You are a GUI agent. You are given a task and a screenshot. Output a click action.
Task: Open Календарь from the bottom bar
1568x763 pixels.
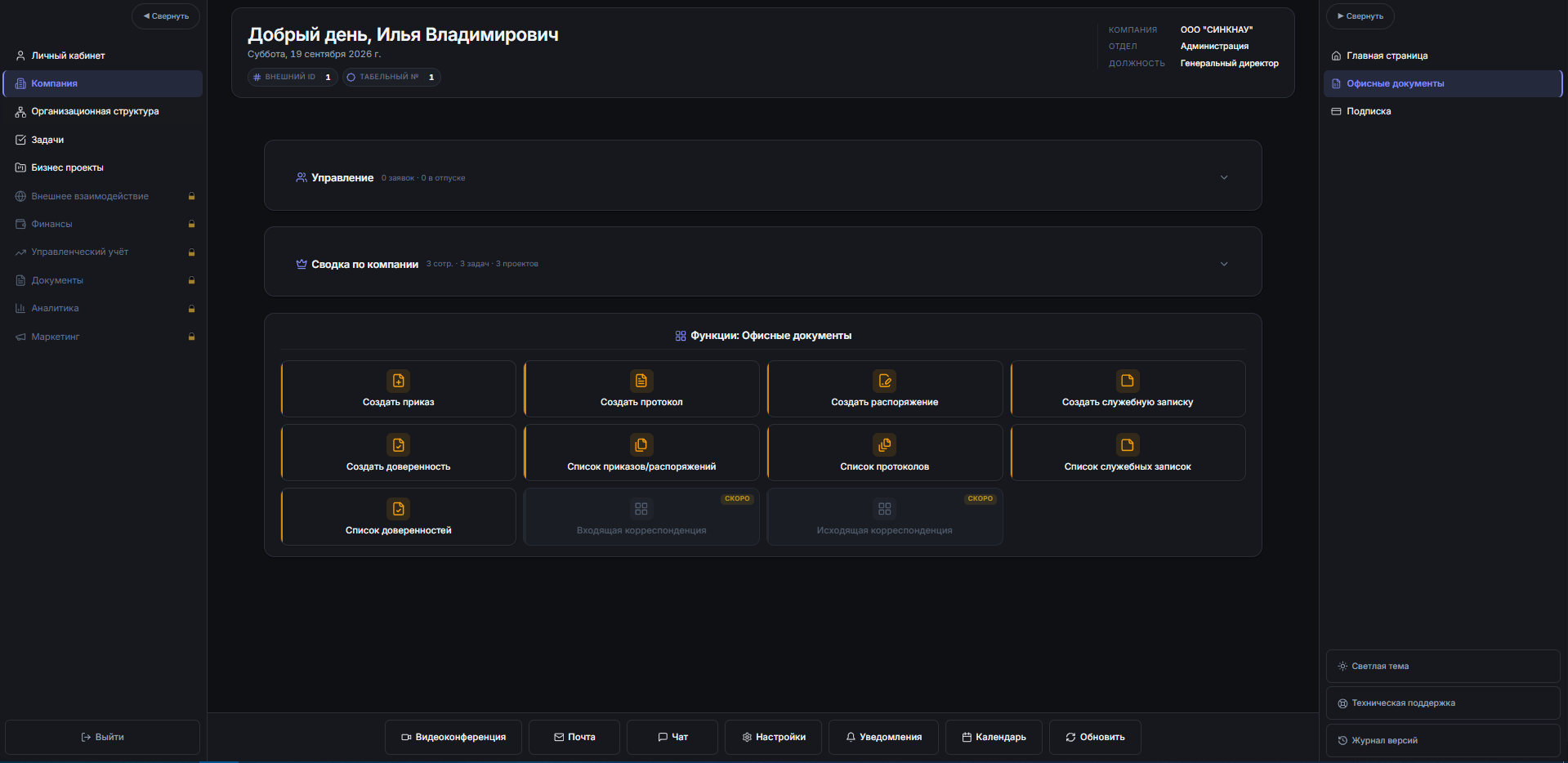[x=994, y=737]
